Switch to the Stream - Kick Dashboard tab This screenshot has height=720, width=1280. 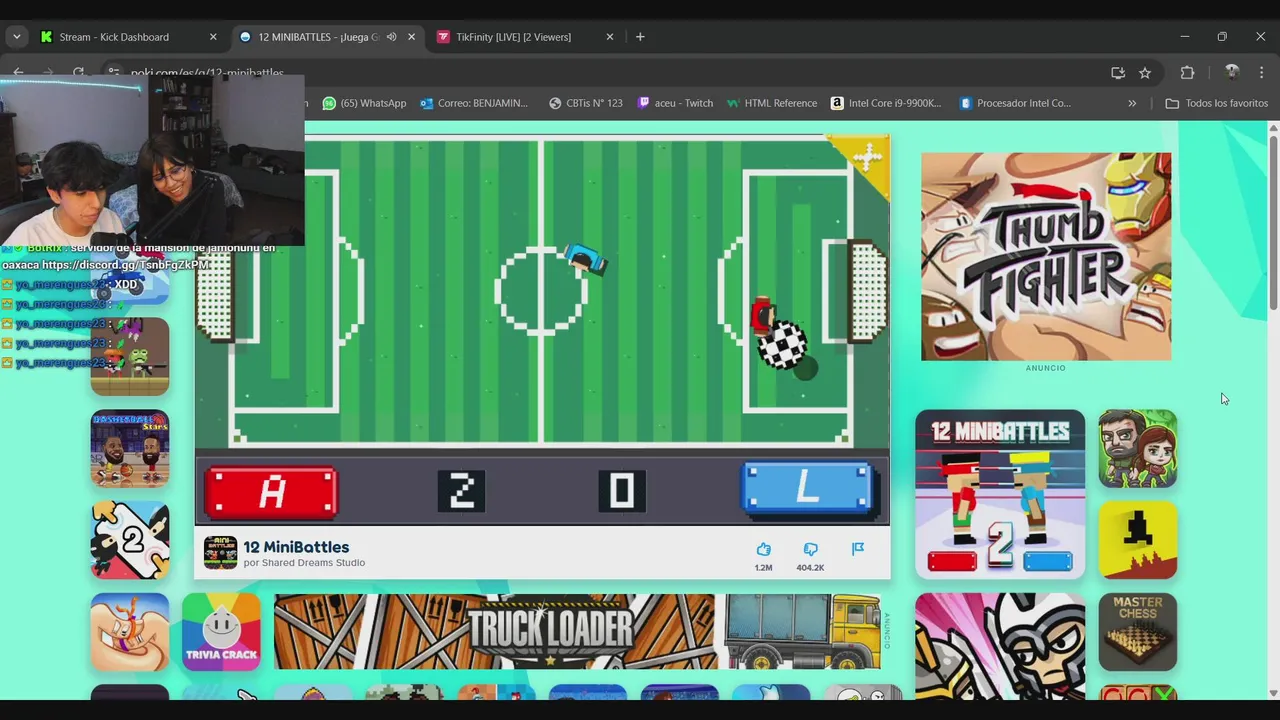tap(113, 37)
